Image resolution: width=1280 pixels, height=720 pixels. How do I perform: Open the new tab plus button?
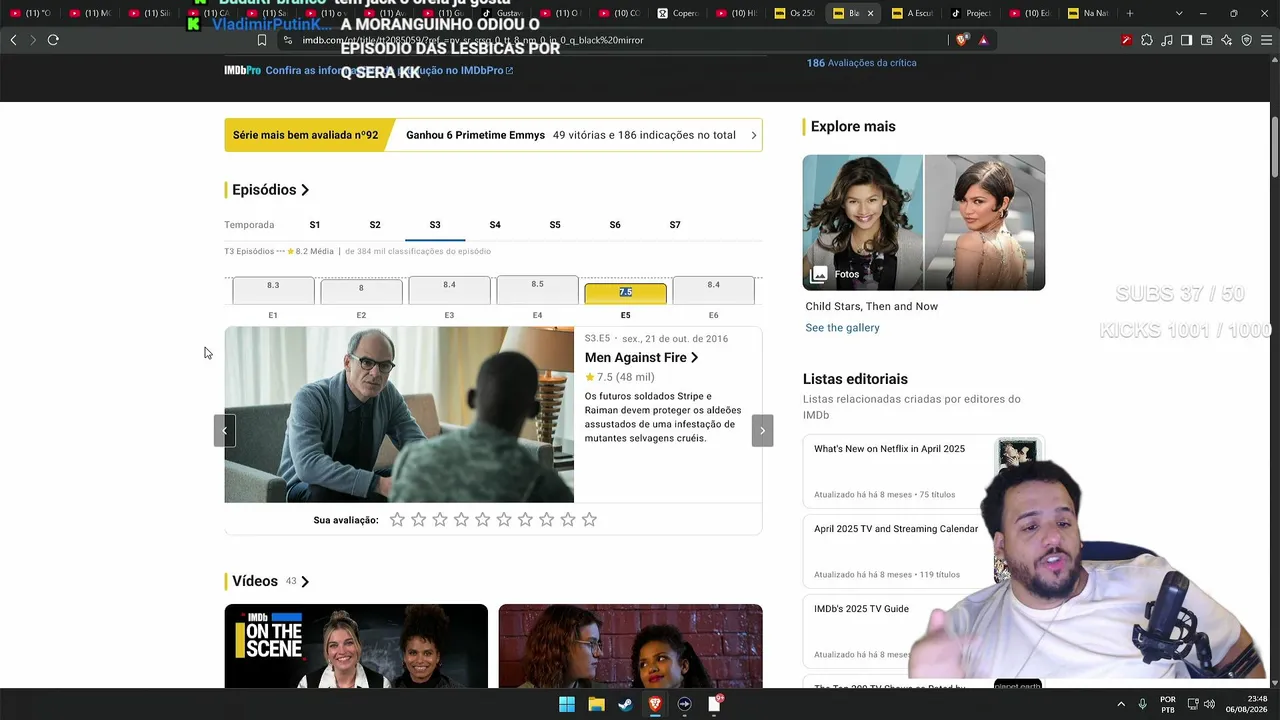click(1130, 13)
